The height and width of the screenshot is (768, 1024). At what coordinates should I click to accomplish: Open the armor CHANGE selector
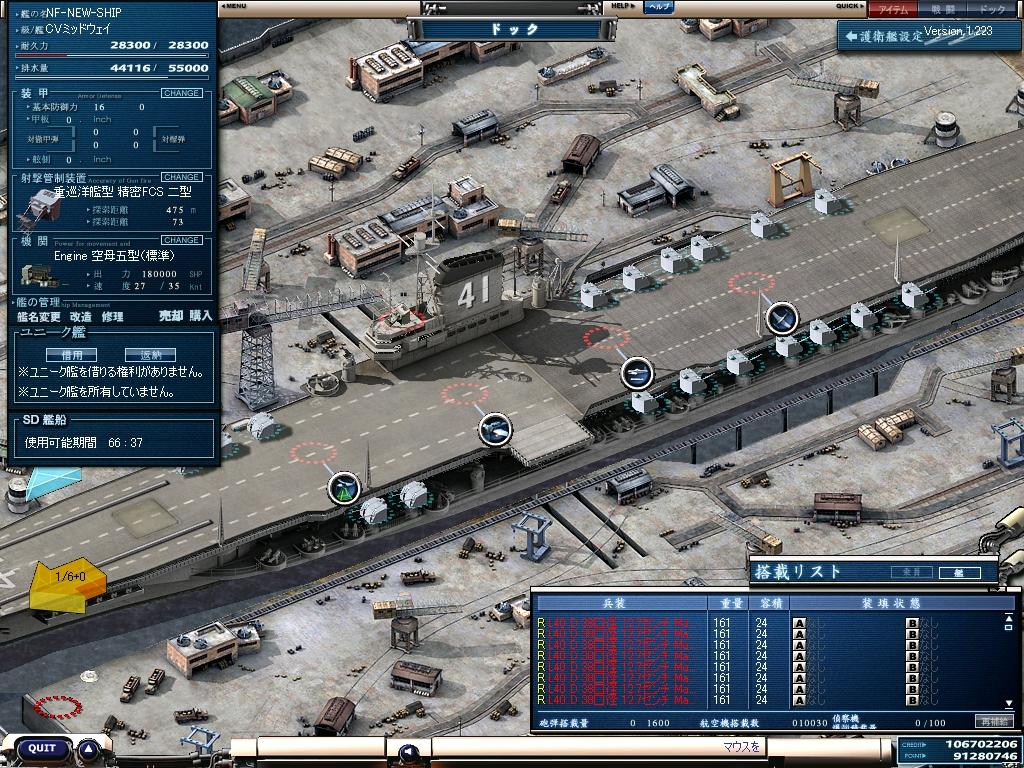coord(182,93)
